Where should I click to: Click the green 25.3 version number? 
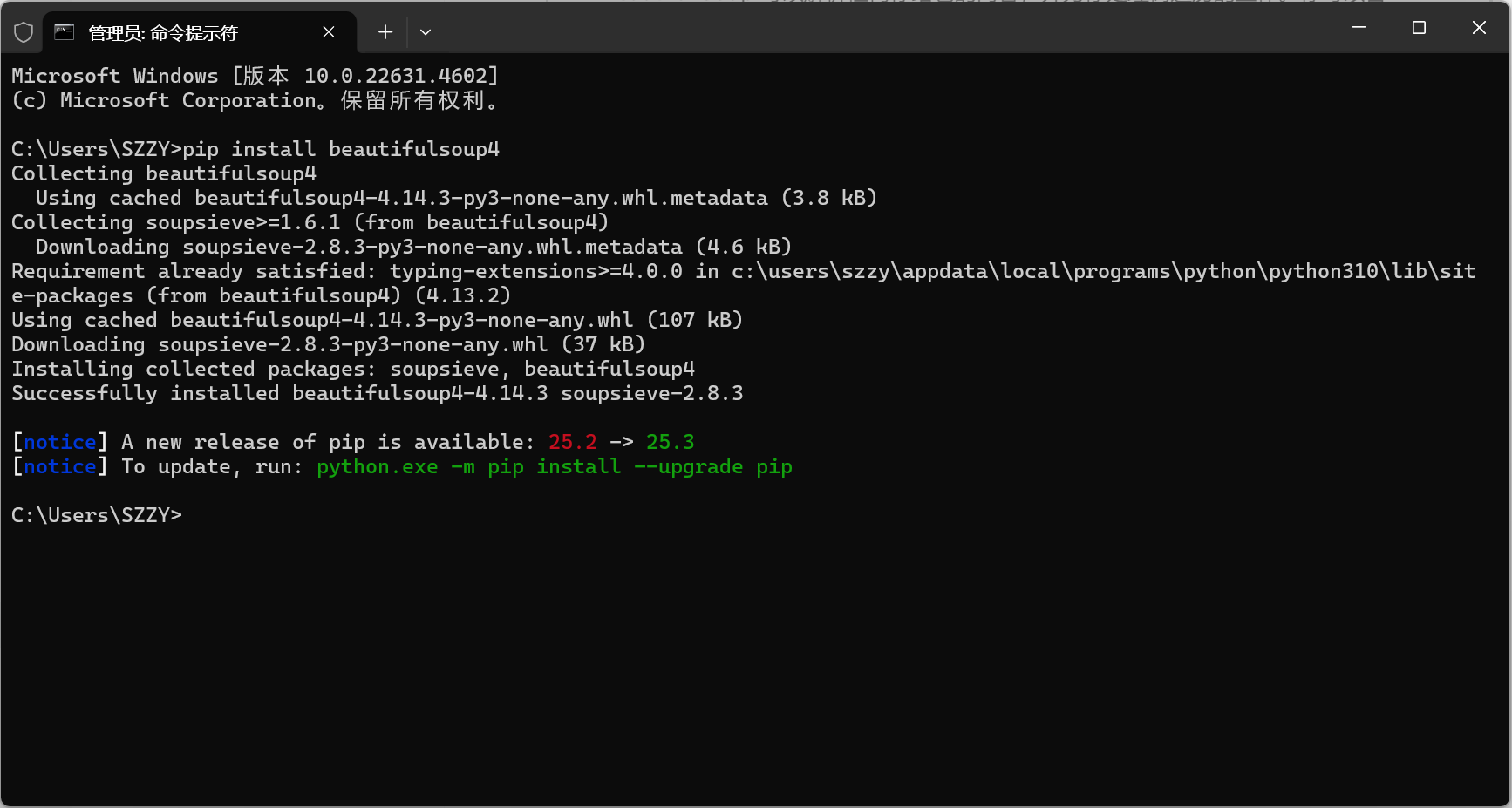[671, 442]
